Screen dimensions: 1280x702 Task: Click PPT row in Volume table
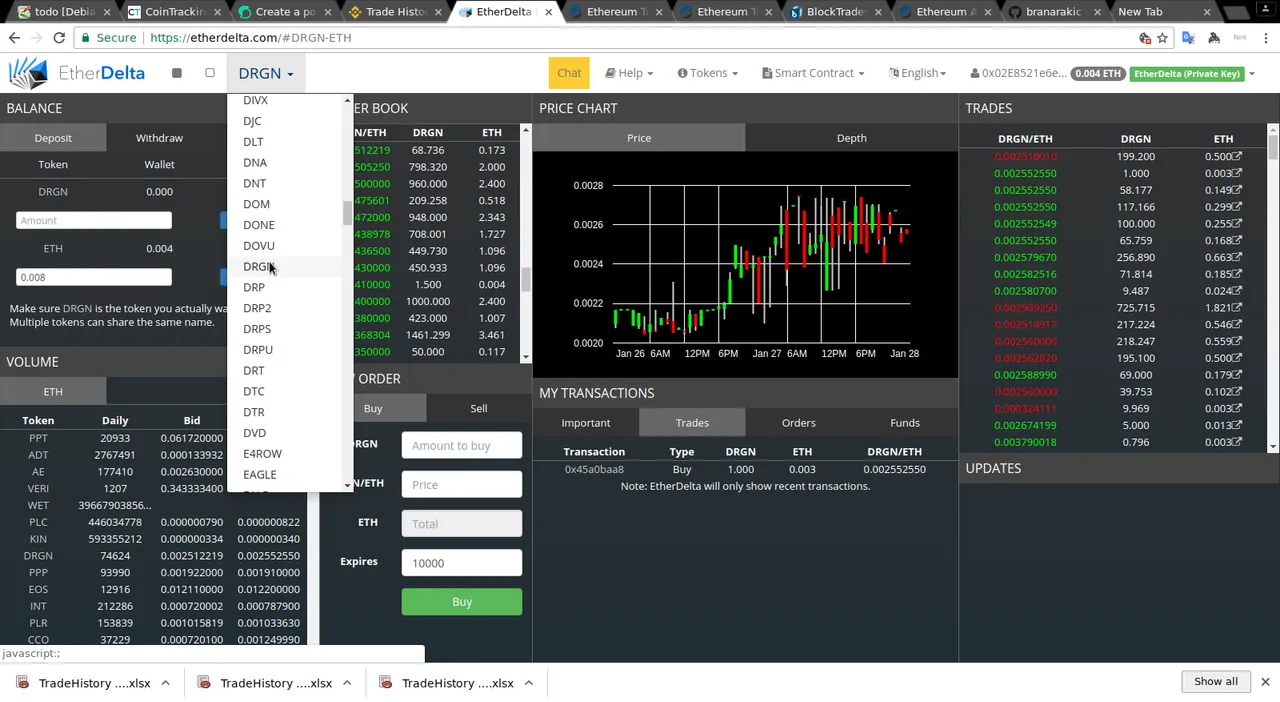click(153, 438)
